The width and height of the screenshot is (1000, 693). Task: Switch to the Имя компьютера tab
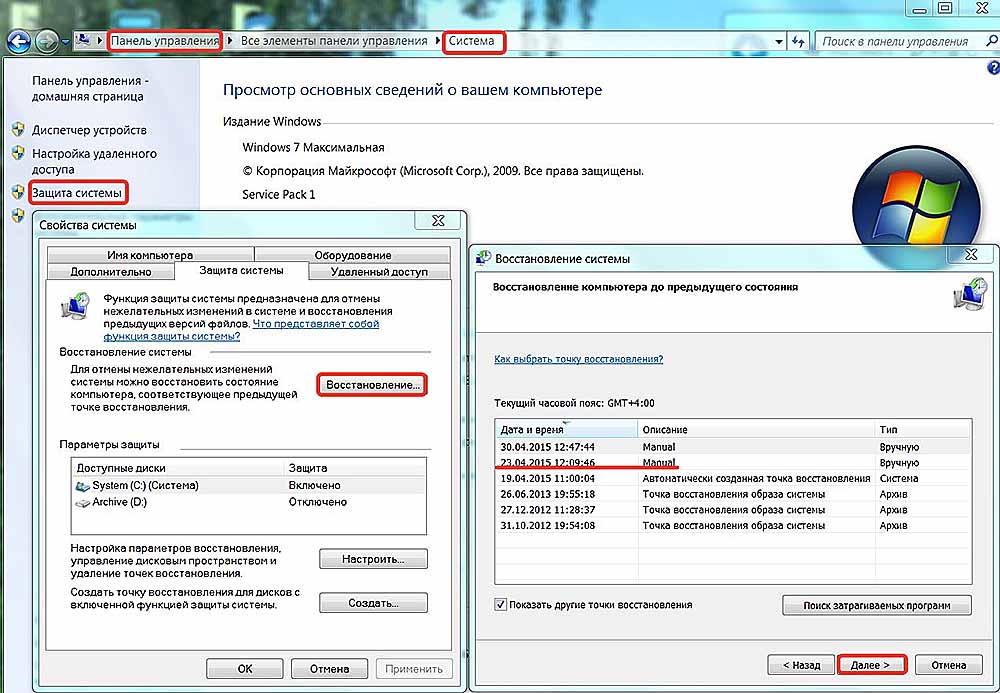149,255
